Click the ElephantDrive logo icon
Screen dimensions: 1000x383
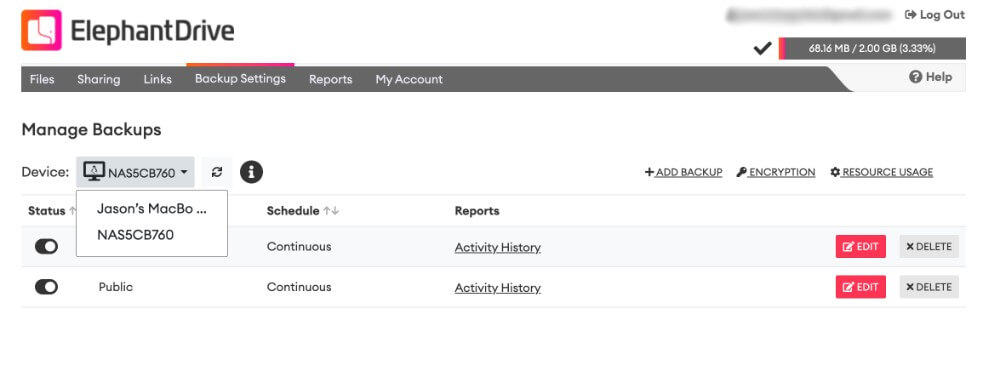(x=41, y=30)
